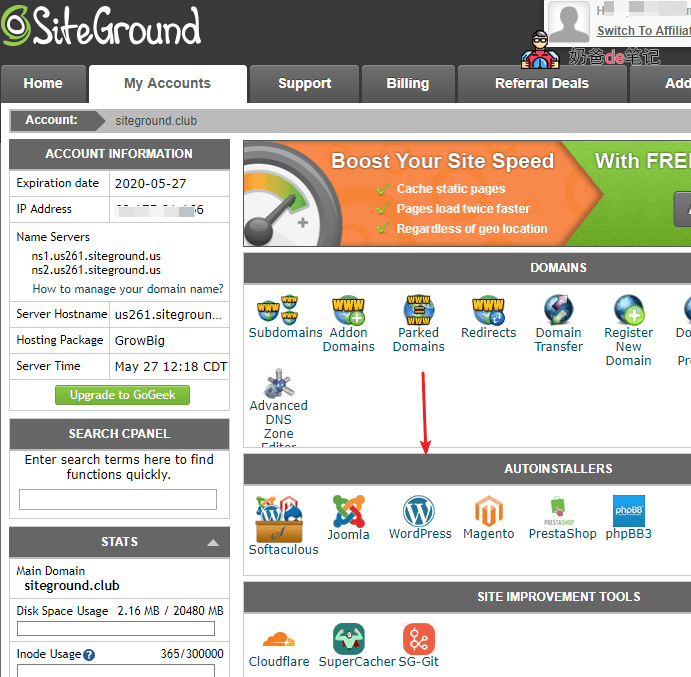This screenshot has height=677, width=691.
Task: Open the SG-Git tool icon
Action: (x=419, y=639)
